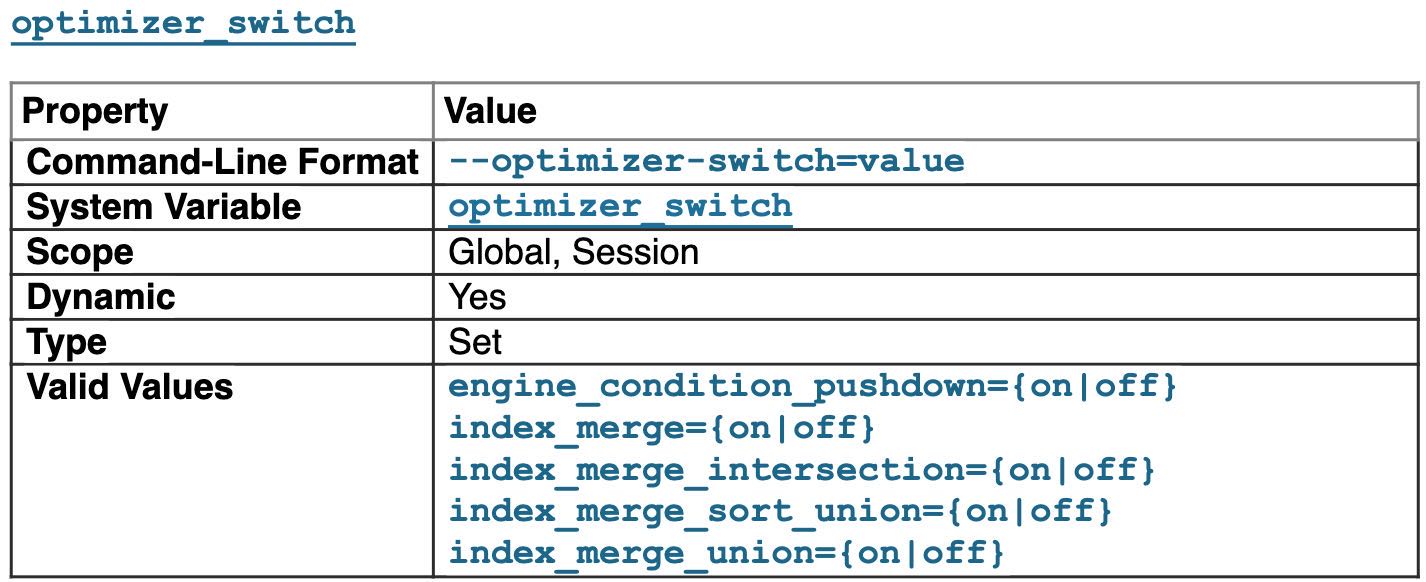
Task: Click the Property column header
Action: click(95, 111)
